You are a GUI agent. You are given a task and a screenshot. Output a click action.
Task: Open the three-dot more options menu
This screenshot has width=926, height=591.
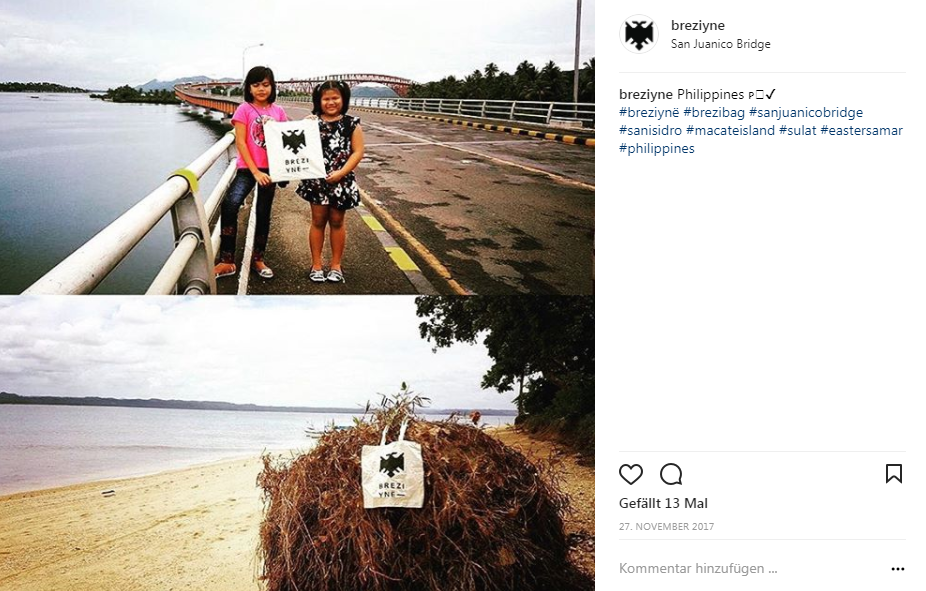(x=898, y=569)
